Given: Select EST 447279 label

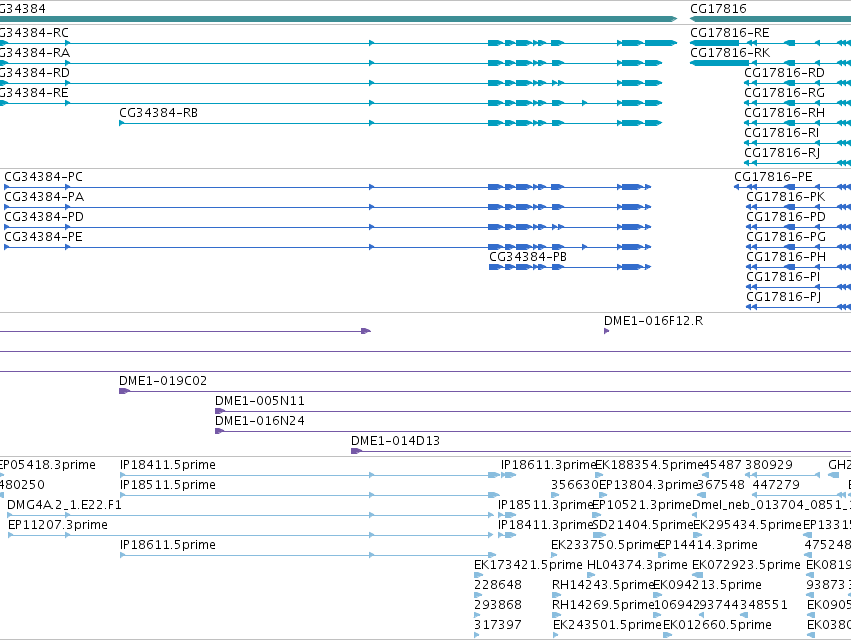Looking at the screenshot, I should pos(776,485).
